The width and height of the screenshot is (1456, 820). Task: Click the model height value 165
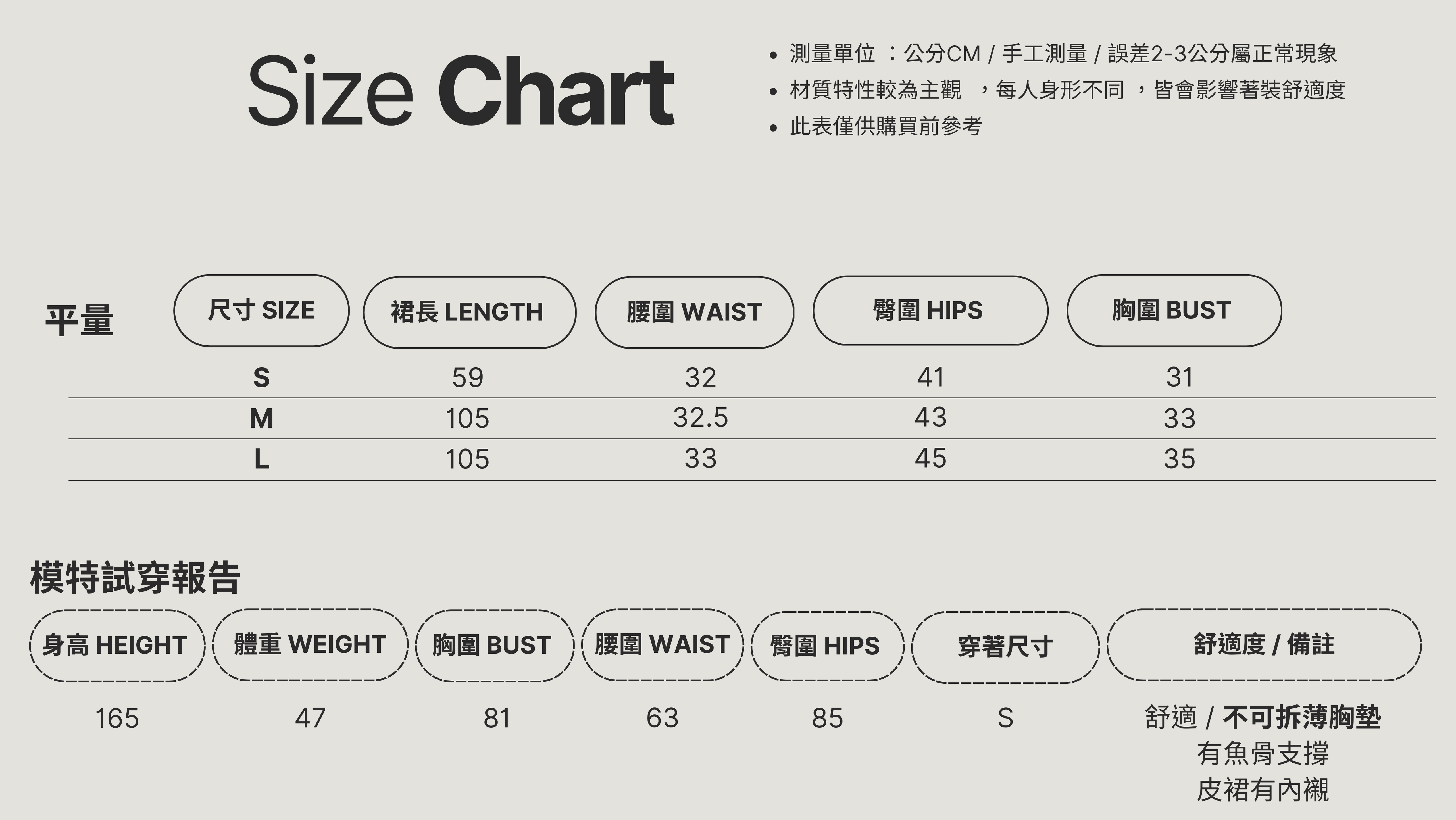click(x=117, y=719)
